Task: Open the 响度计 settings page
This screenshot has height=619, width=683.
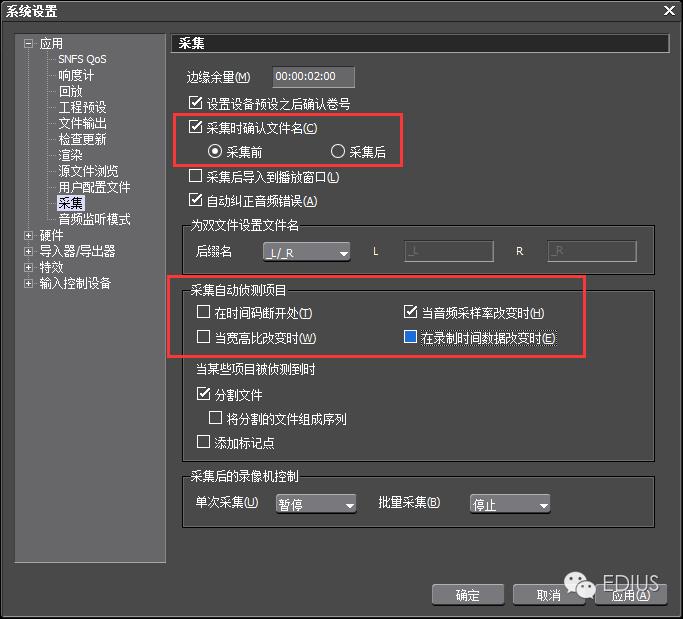Action: pos(76,75)
